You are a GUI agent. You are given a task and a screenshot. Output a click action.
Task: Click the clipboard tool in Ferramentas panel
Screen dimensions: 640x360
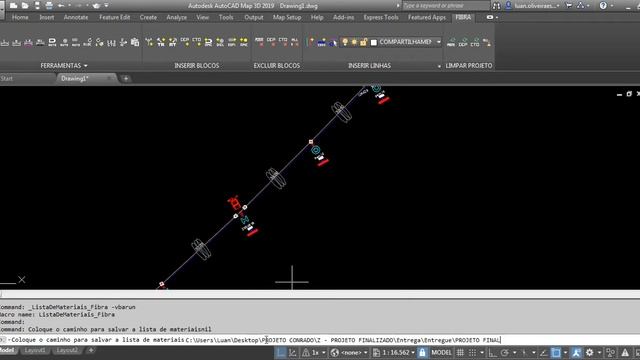135,42
